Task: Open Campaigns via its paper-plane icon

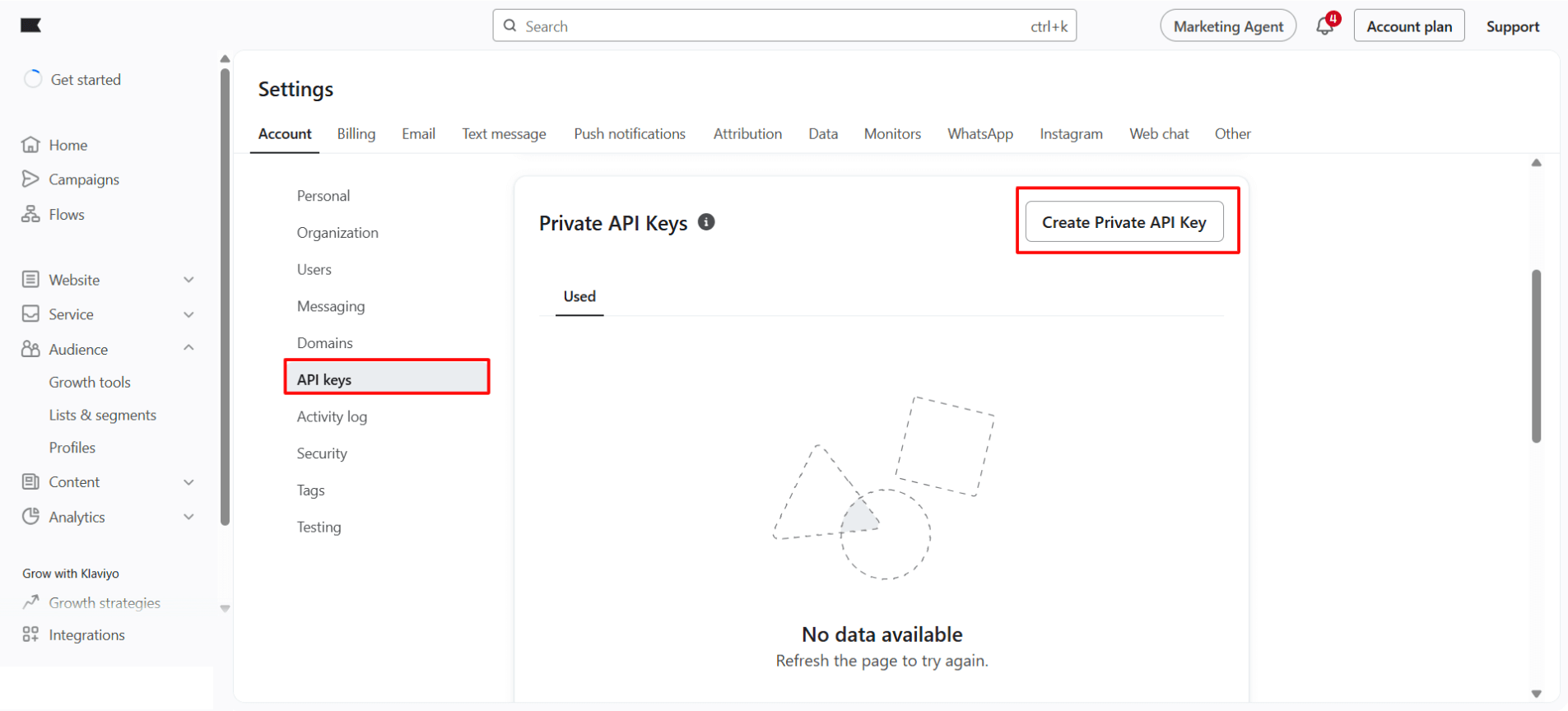Action: [x=30, y=179]
